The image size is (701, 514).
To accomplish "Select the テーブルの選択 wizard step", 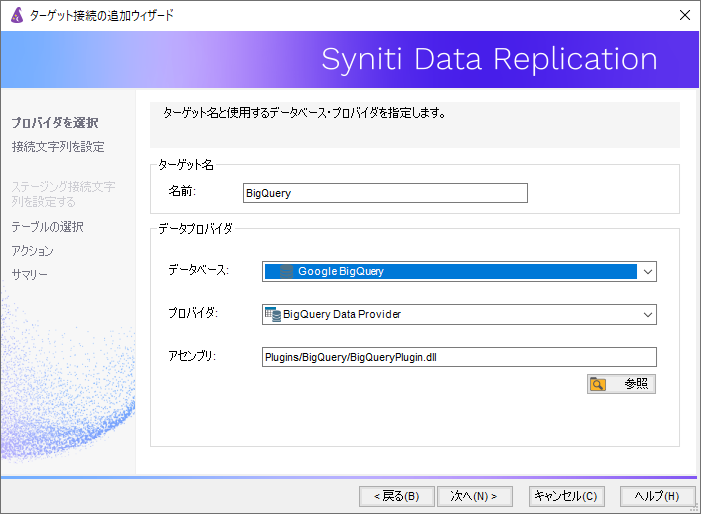I will (x=47, y=227).
